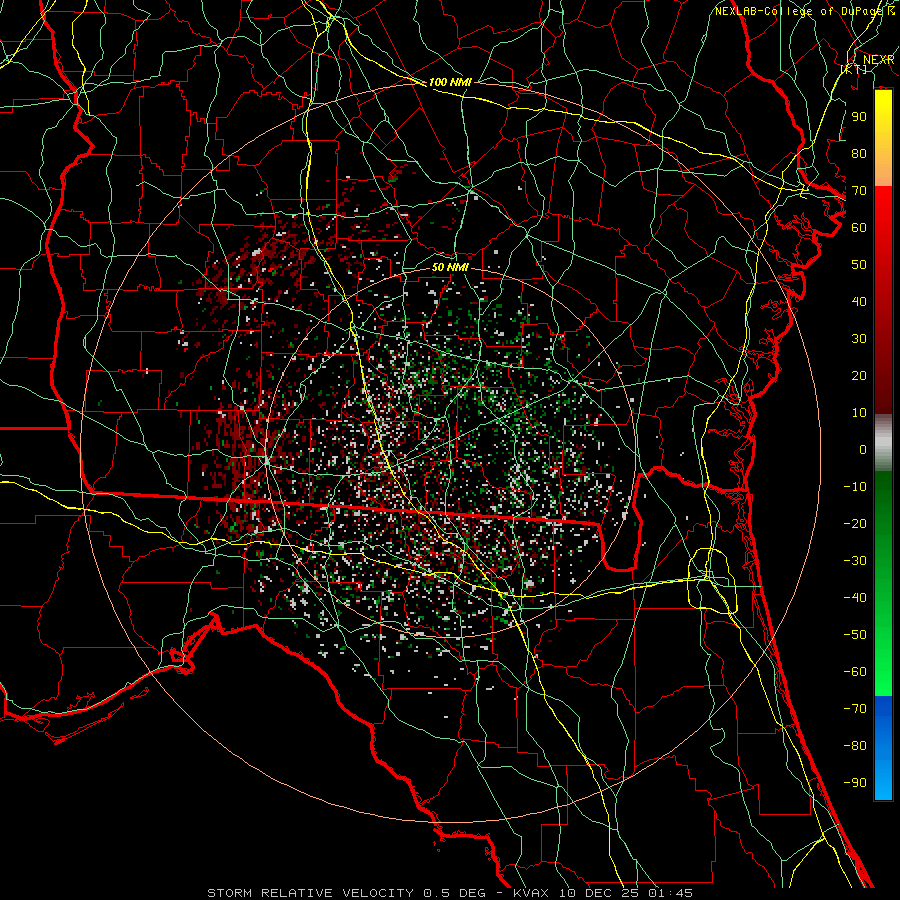Screen dimensions: 900x900
Task: Select the 20 value on velocity scale
Action: click(859, 375)
